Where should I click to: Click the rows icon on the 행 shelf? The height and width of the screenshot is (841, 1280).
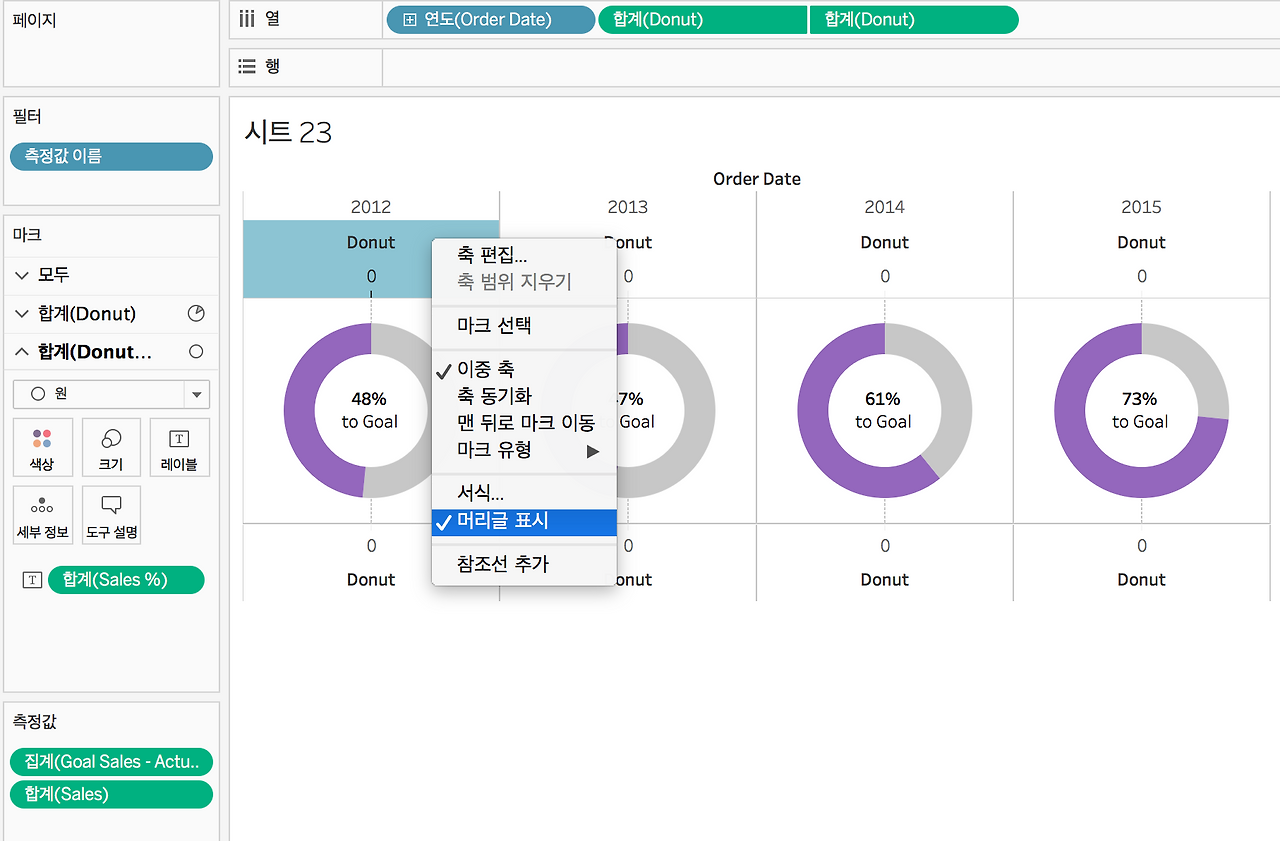(x=248, y=66)
